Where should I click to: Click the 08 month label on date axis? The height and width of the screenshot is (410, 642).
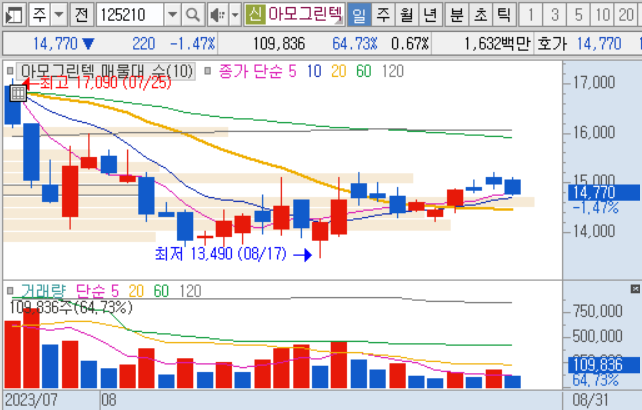click(x=109, y=400)
